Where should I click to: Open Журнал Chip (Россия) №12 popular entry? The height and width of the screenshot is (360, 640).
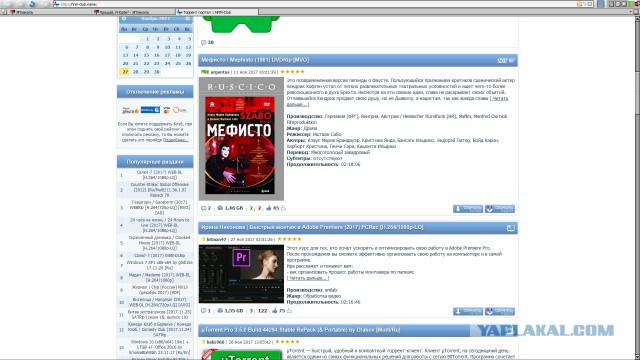click(x=159, y=290)
